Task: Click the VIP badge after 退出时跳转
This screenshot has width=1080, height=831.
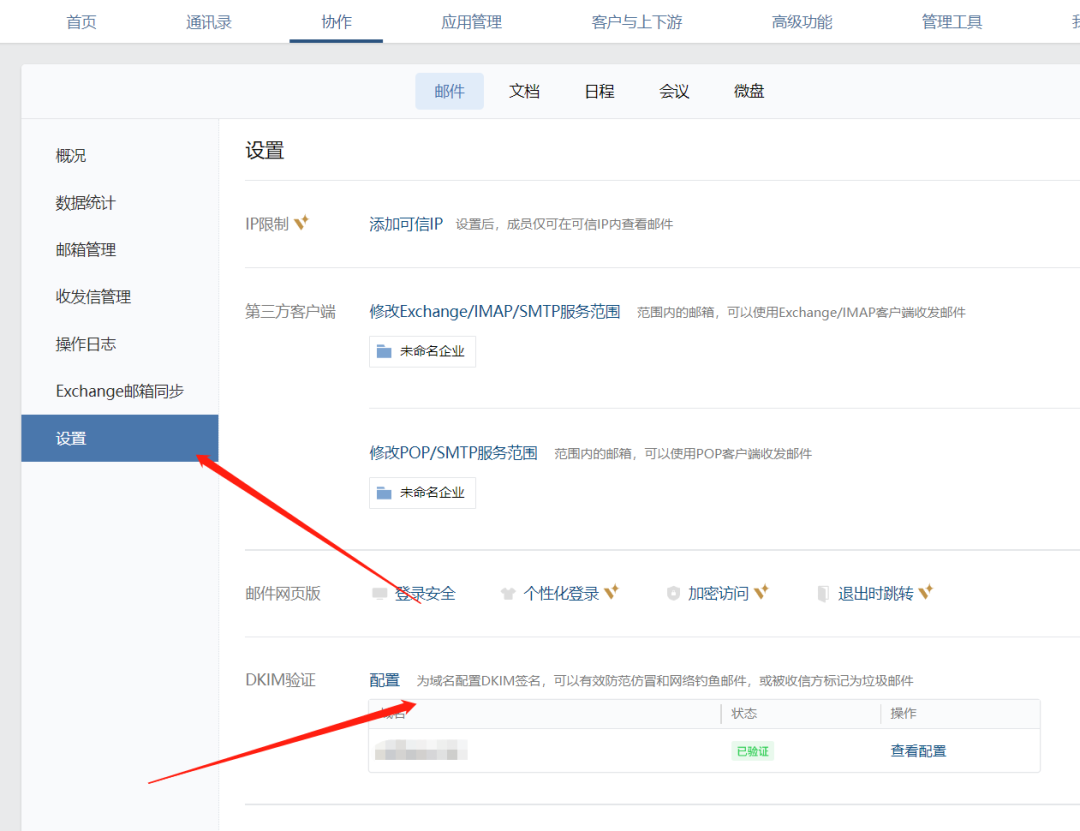Action: [926, 592]
